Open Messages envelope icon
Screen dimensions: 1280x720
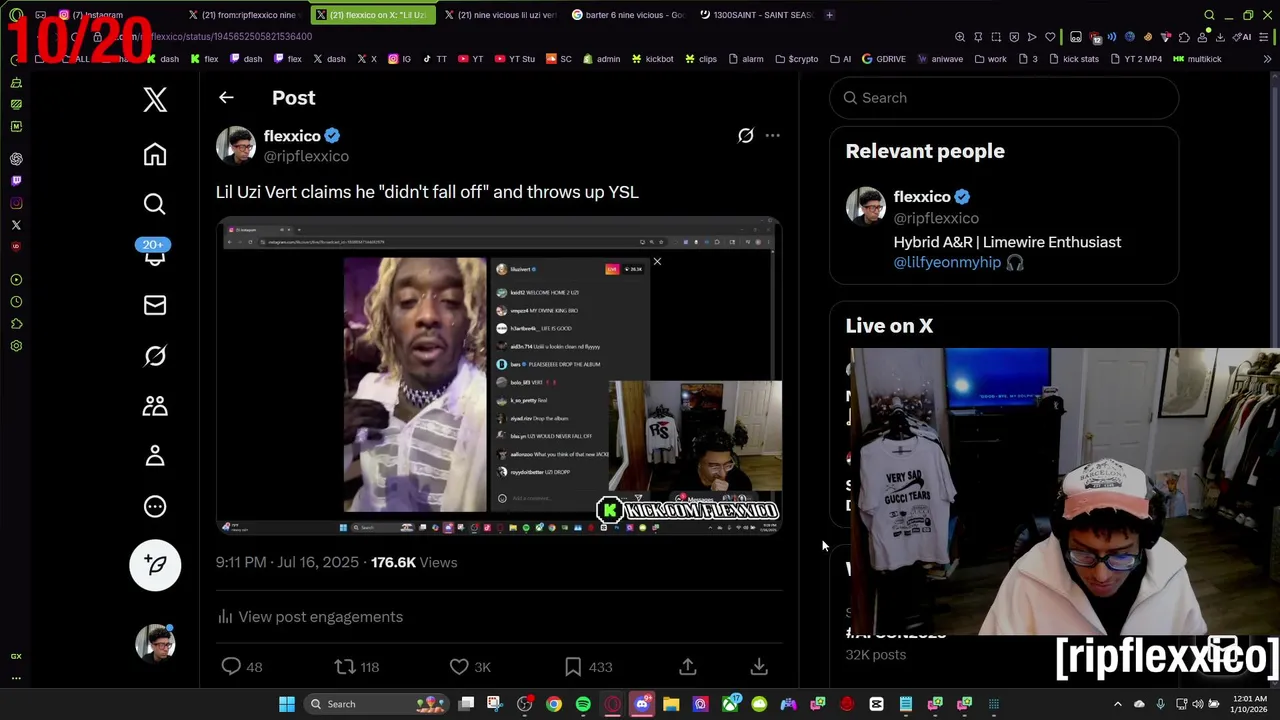[155, 305]
